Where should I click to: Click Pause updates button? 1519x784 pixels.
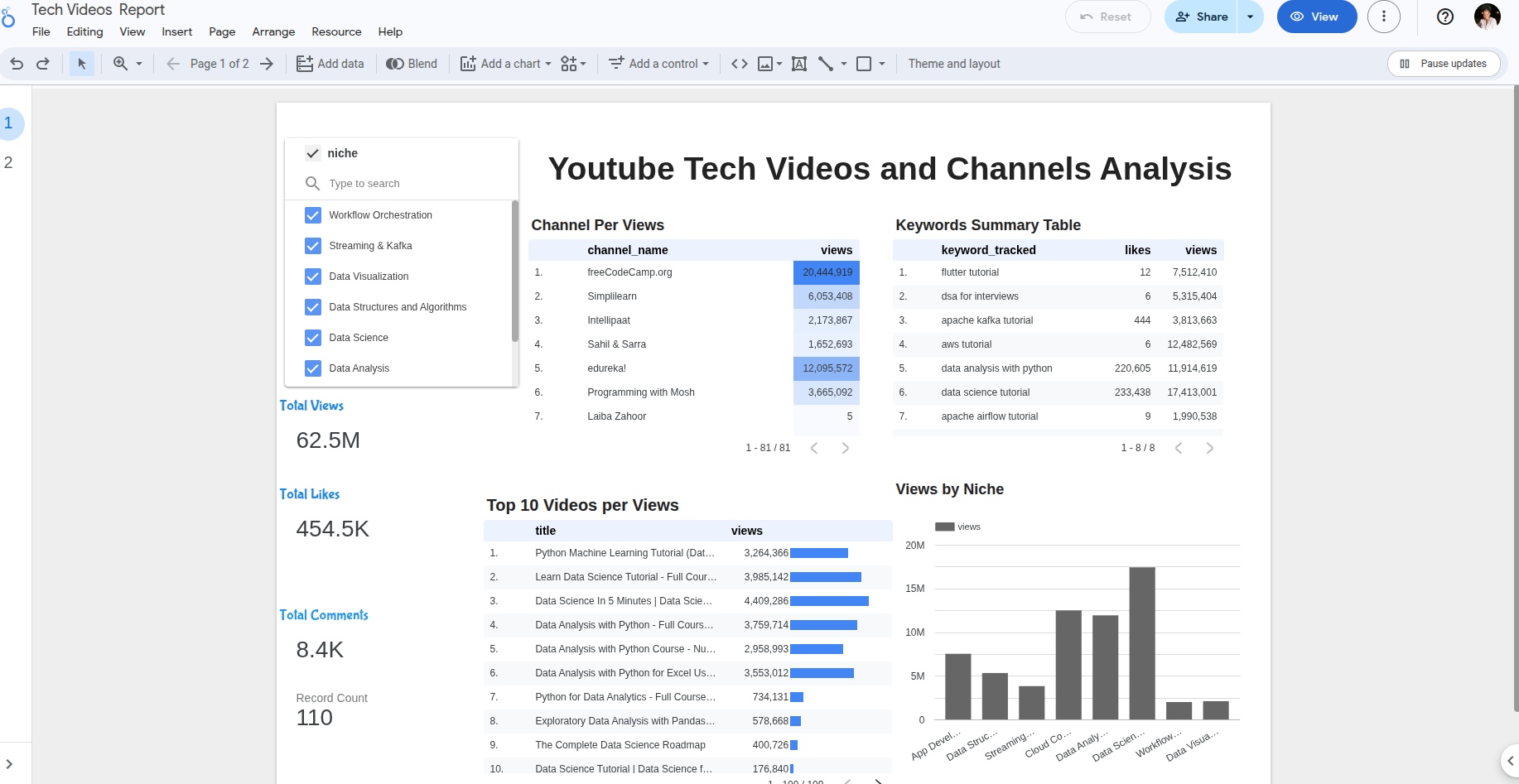click(x=1444, y=64)
